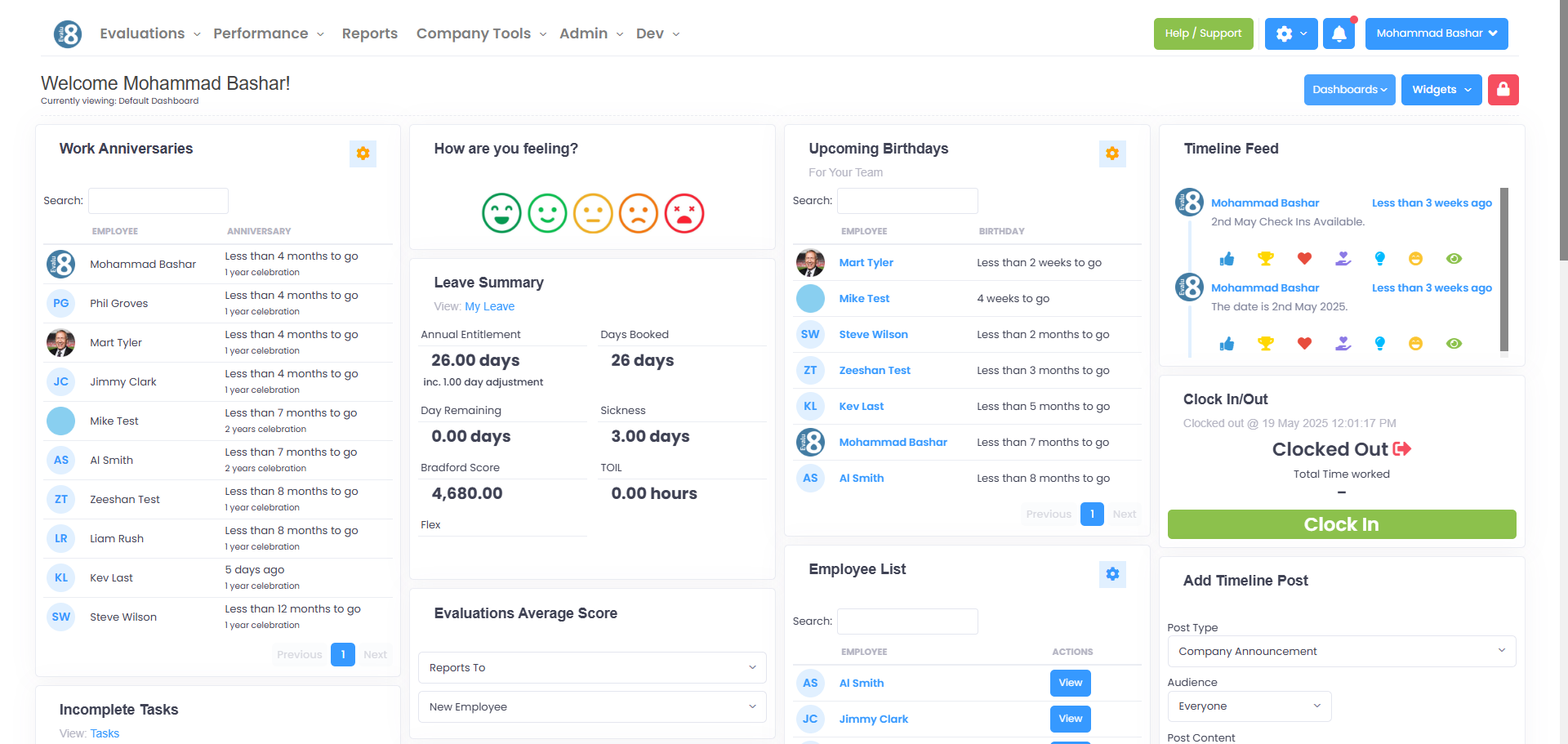
Task: Open Employee List widget settings gear
Action: pos(1112,574)
